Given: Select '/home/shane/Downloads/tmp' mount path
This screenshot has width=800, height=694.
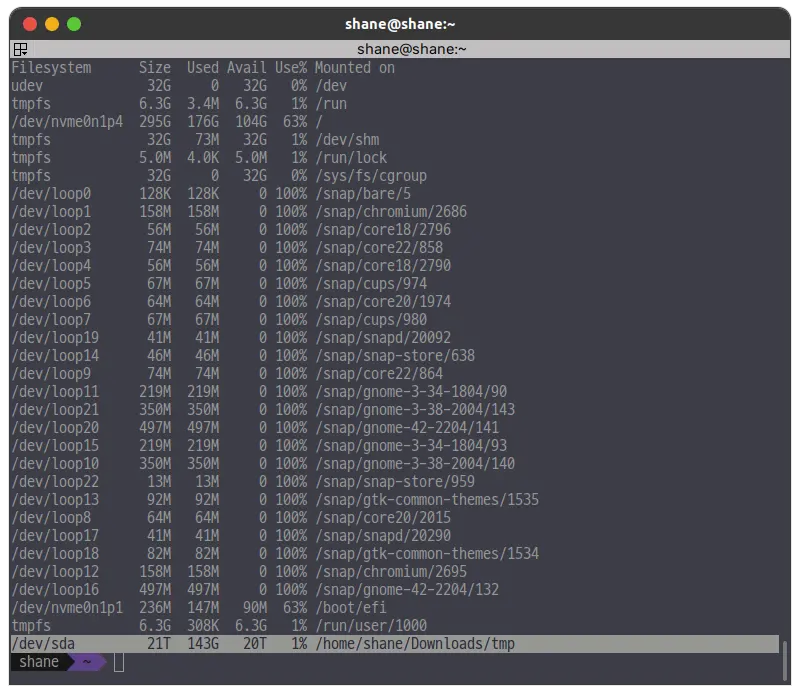Looking at the screenshot, I should [x=415, y=643].
